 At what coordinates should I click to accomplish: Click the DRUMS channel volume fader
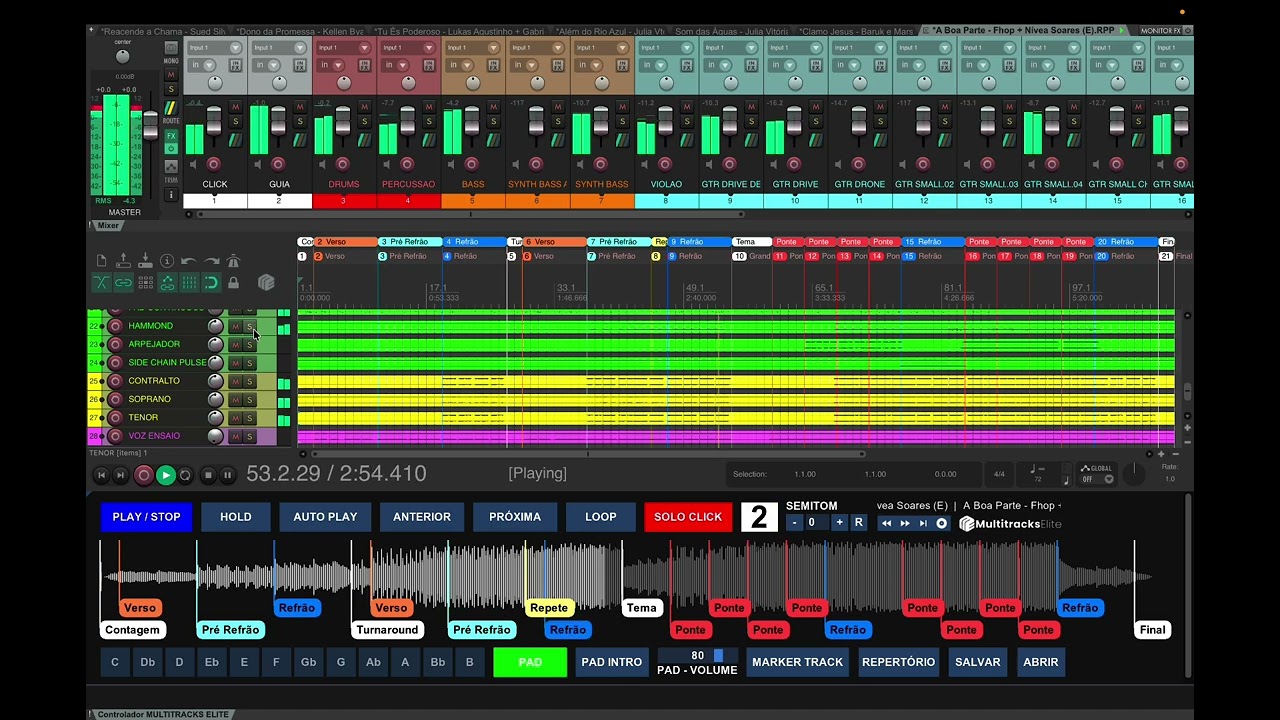[343, 120]
